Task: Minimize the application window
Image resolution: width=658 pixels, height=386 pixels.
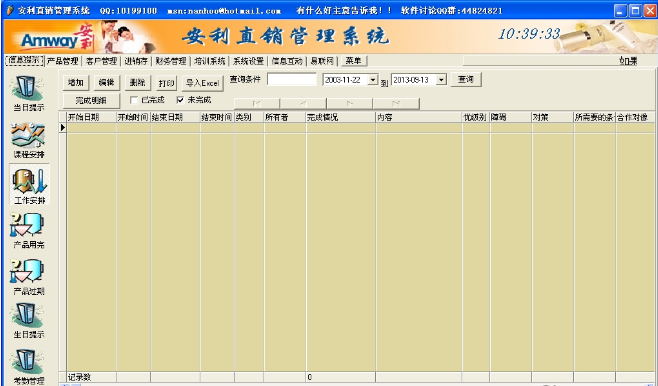Action: pos(621,10)
